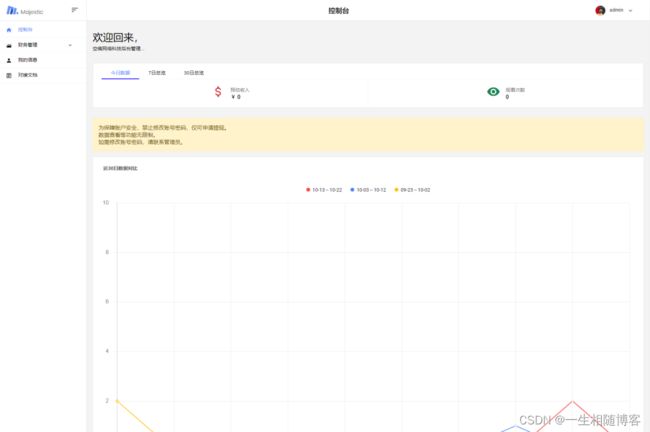The image size is (650, 432).
Task: Click the document icon for 对接文档
Action: [9, 75]
